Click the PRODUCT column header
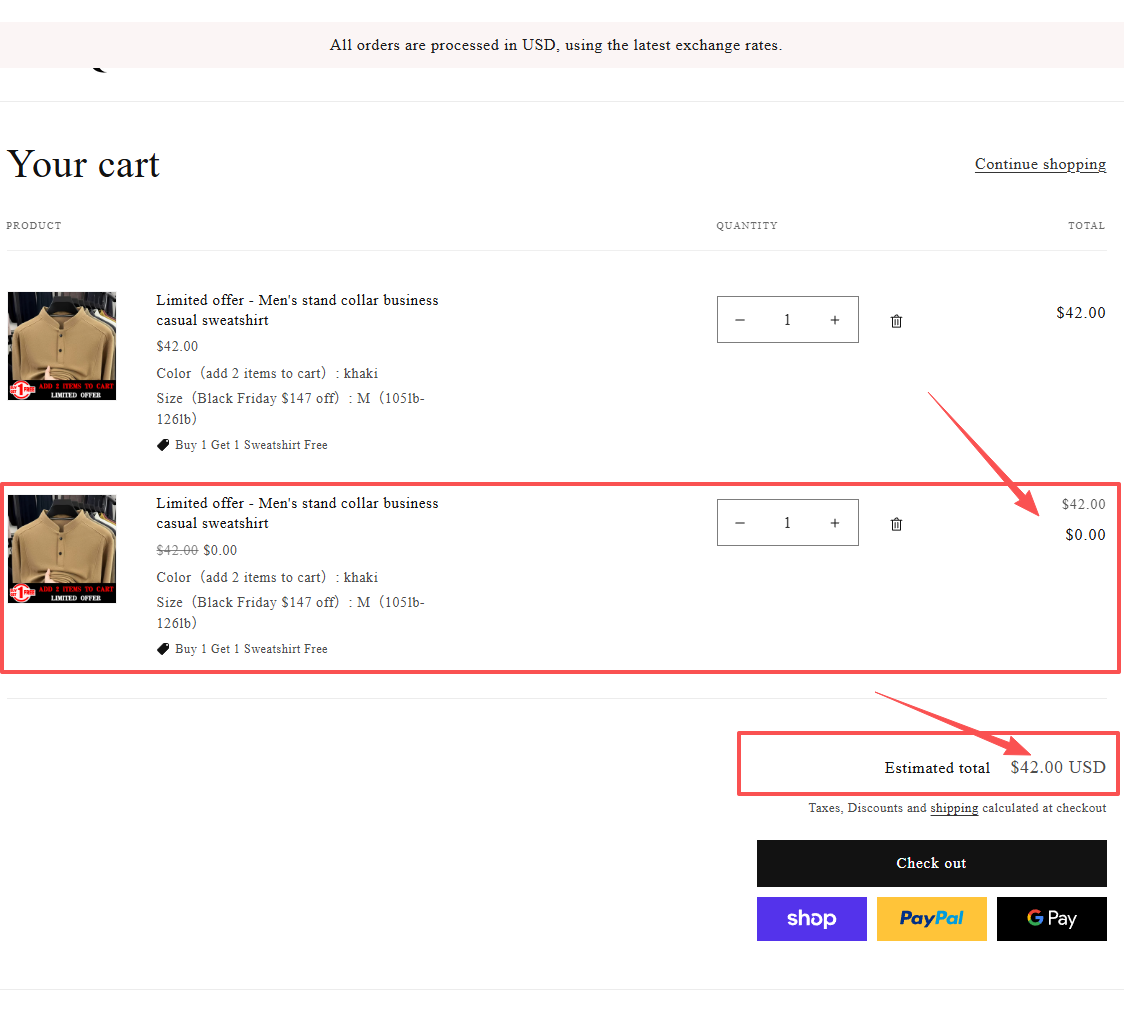The image size is (1124, 1022). 34,225
